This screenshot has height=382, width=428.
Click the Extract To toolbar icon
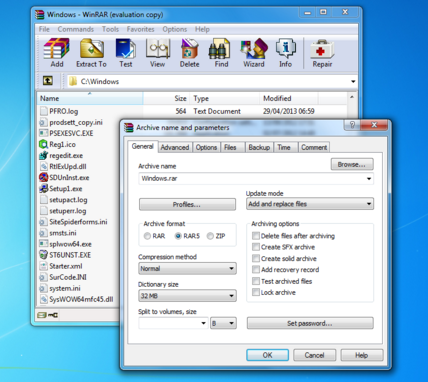[91, 48]
